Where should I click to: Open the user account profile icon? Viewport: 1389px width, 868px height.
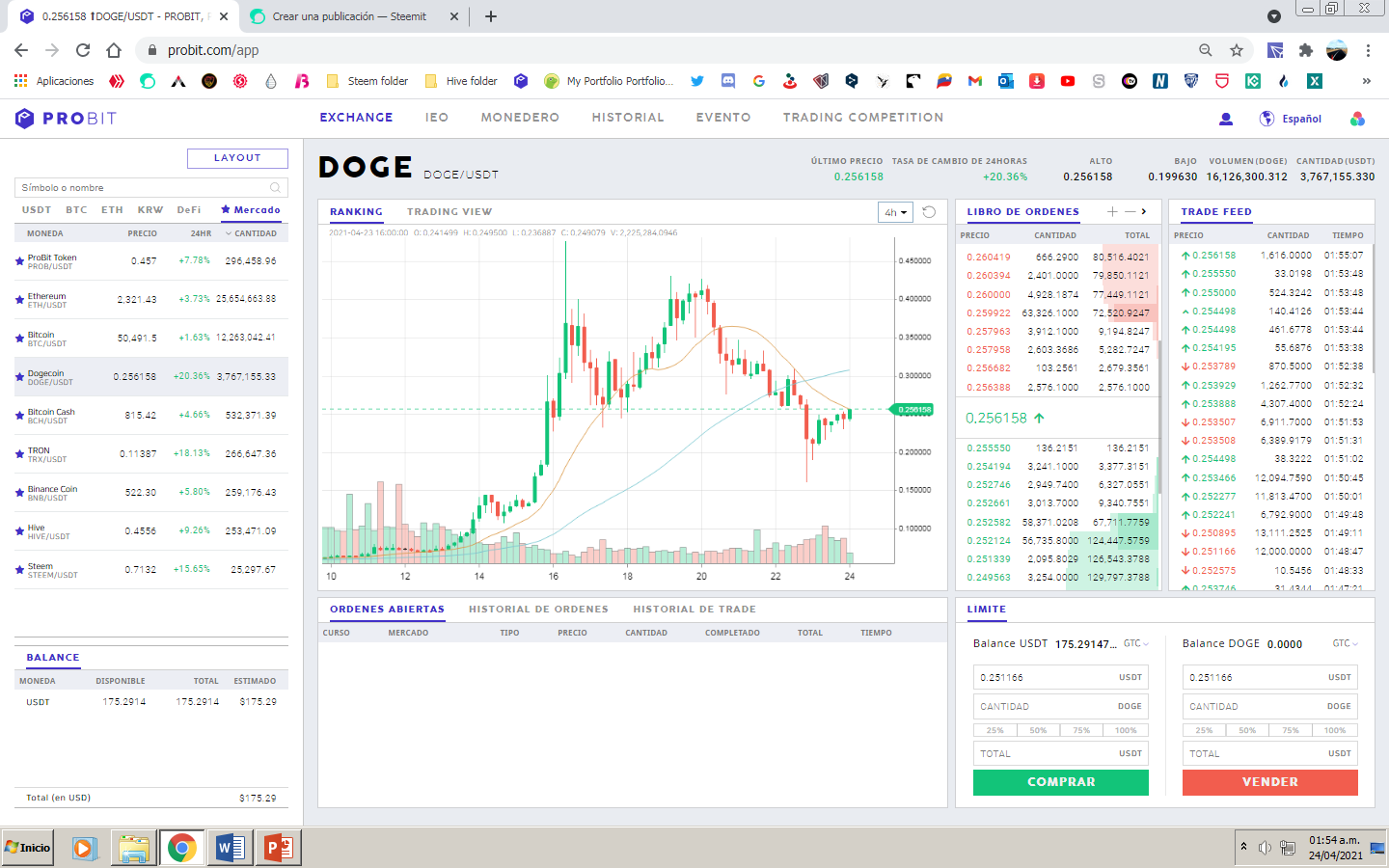(1226, 119)
